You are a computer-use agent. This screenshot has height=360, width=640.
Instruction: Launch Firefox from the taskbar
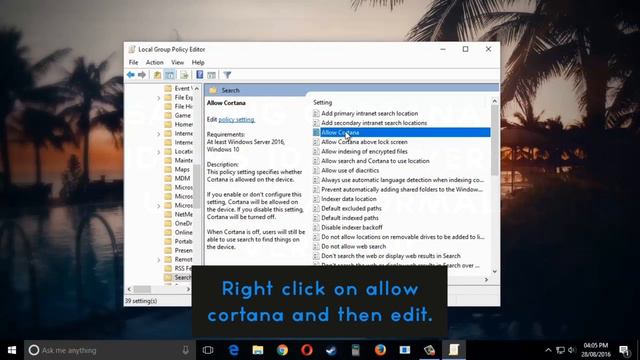pos(380,350)
